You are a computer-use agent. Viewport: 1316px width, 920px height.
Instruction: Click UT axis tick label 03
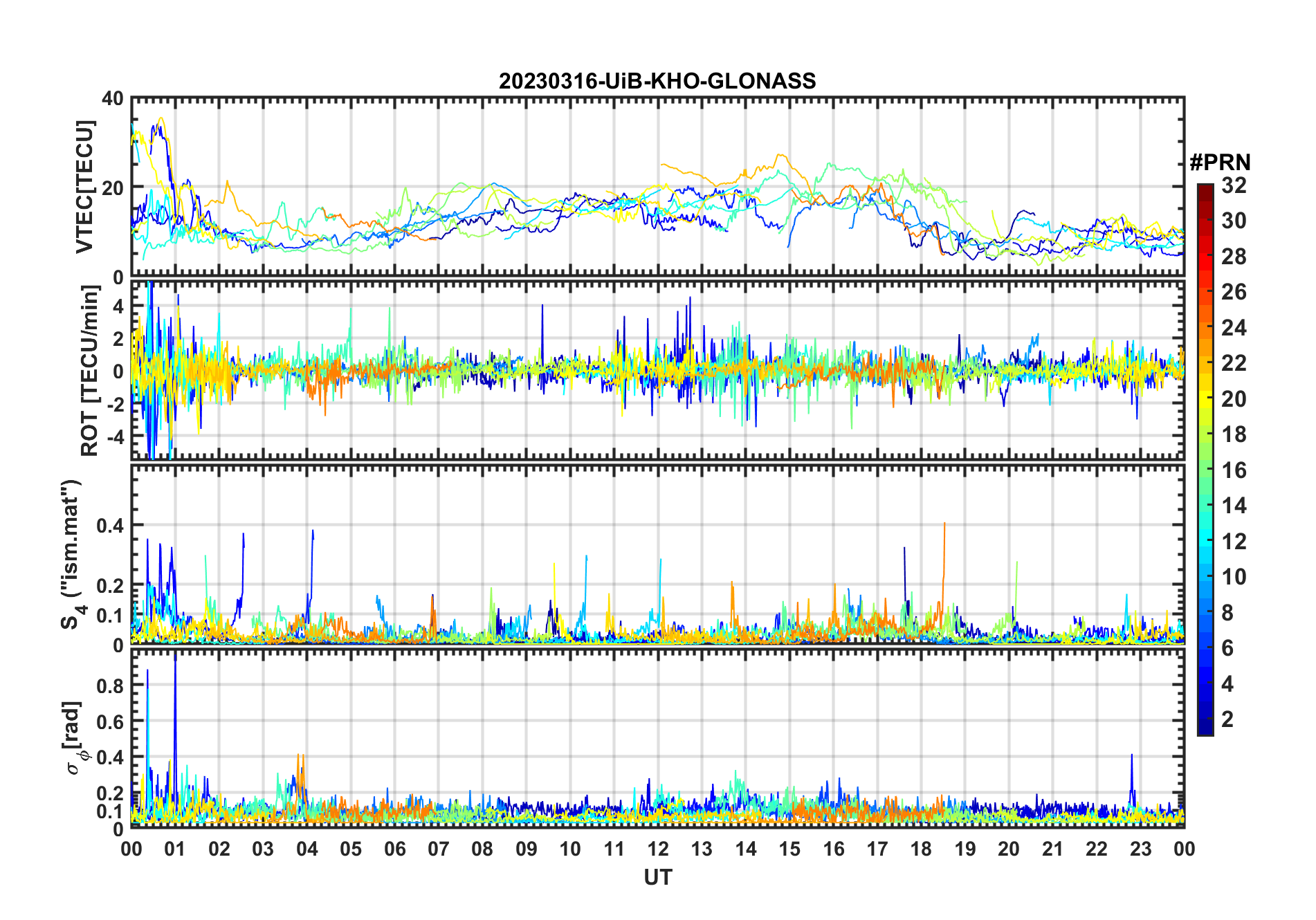[x=263, y=849]
